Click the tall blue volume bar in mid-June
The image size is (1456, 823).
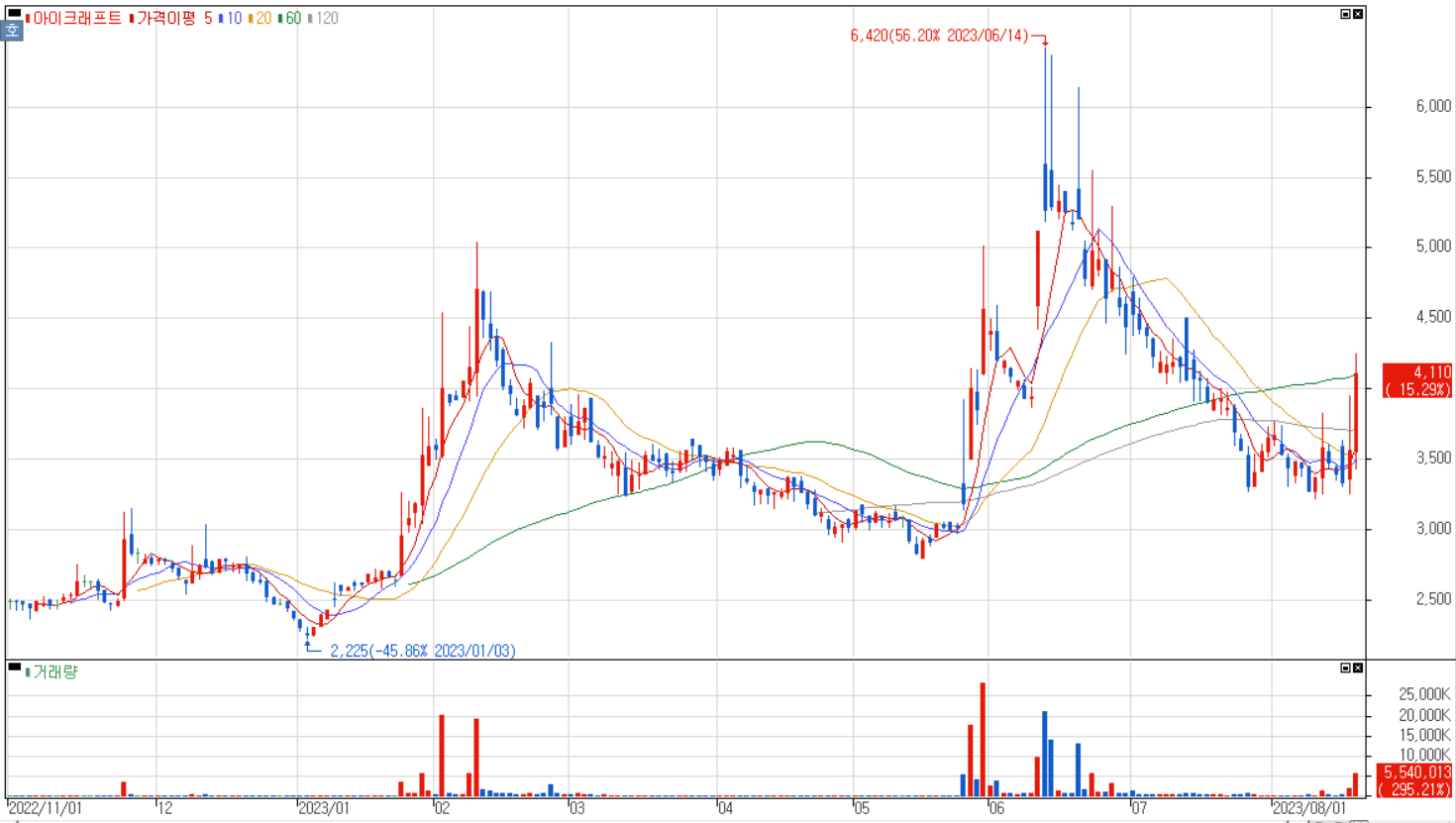tap(1045, 754)
